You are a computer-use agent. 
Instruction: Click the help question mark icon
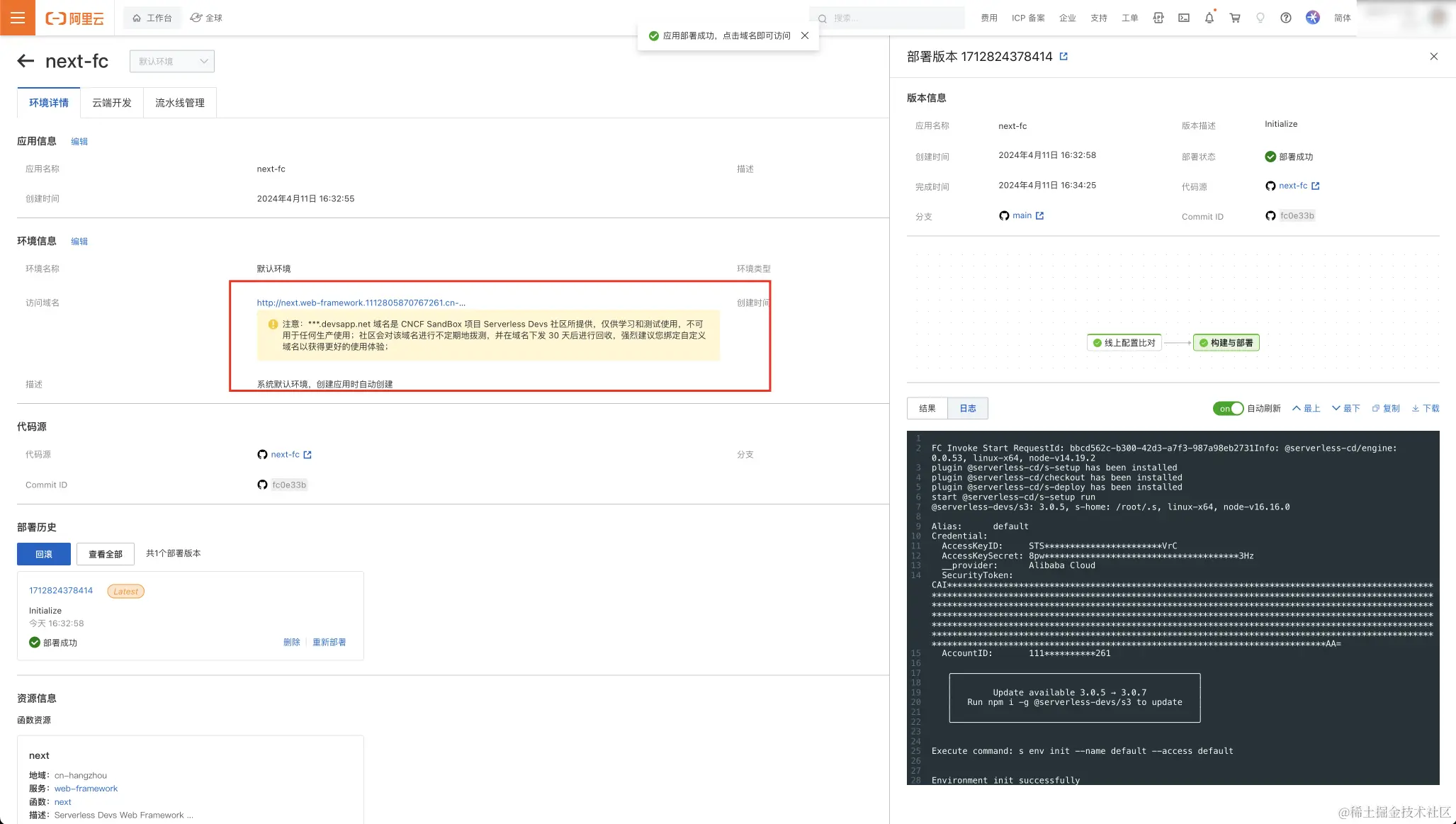pos(1286,18)
